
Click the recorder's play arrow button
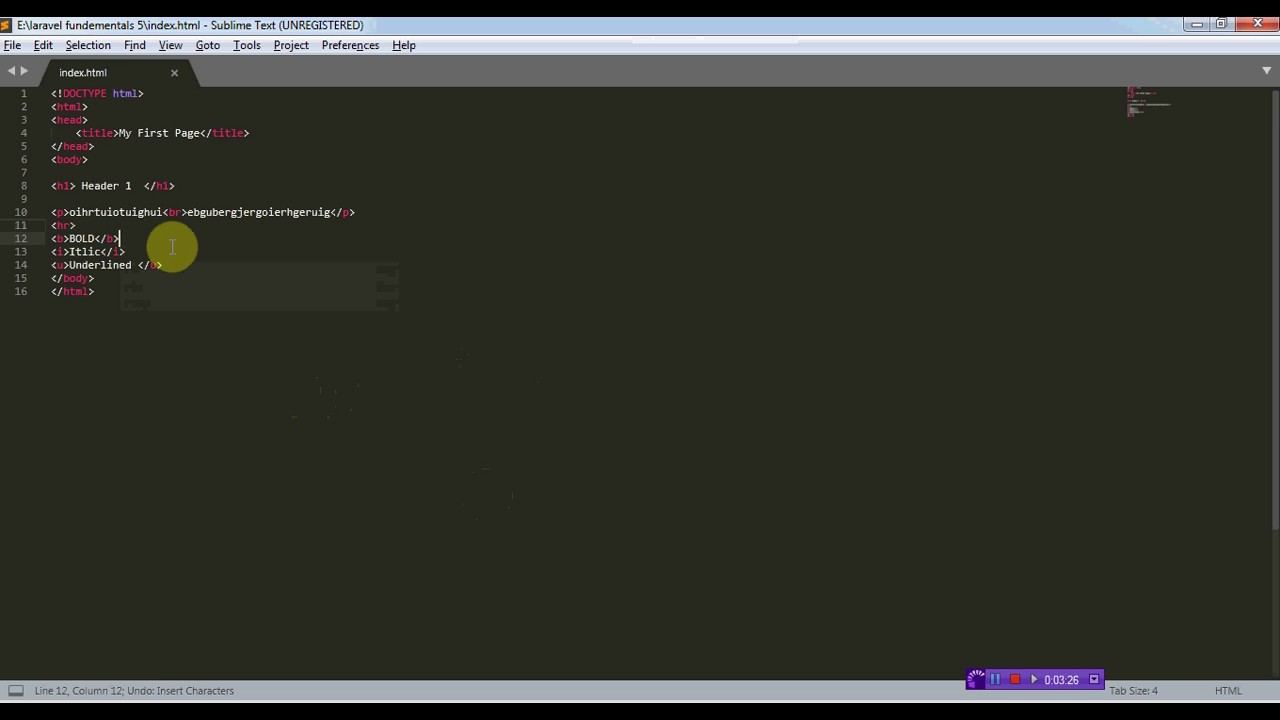click(1034, 680)
